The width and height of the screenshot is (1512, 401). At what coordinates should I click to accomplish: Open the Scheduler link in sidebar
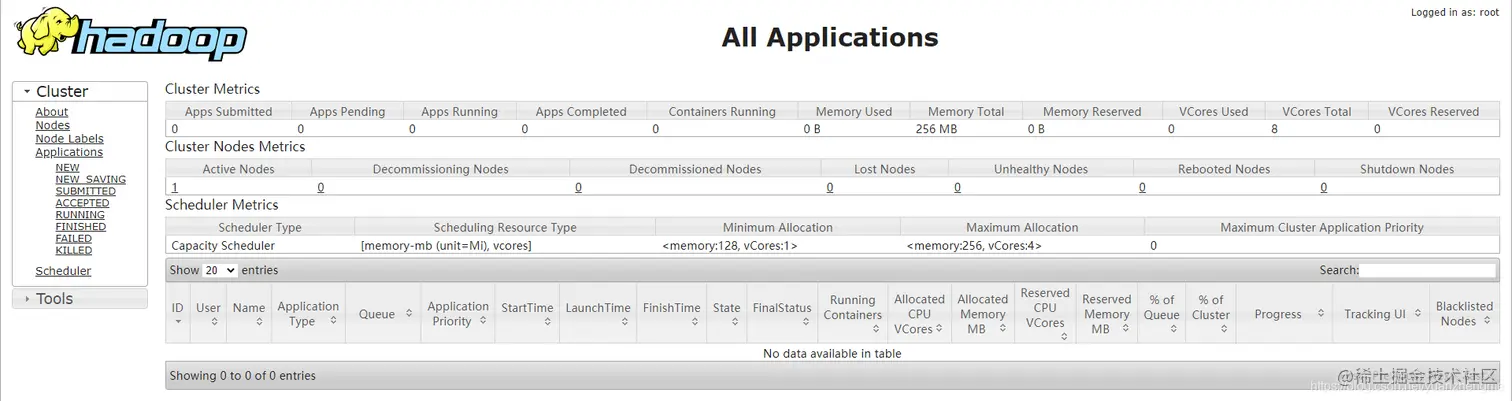pyautogui.click(x=63, y=271)
